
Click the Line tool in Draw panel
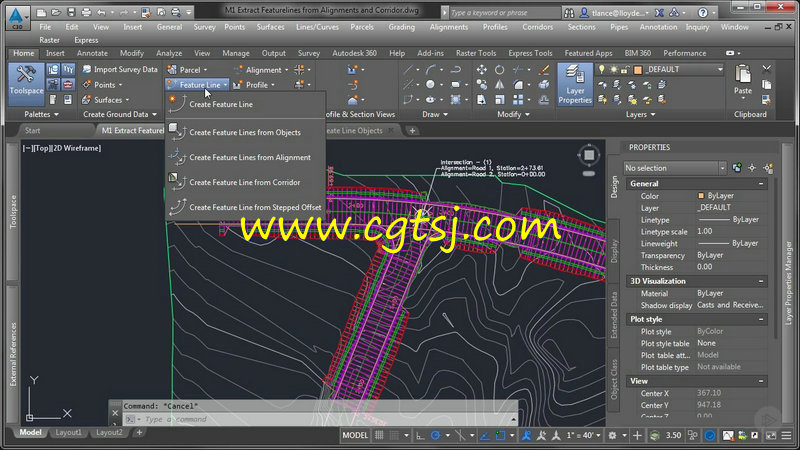(409, 69)
